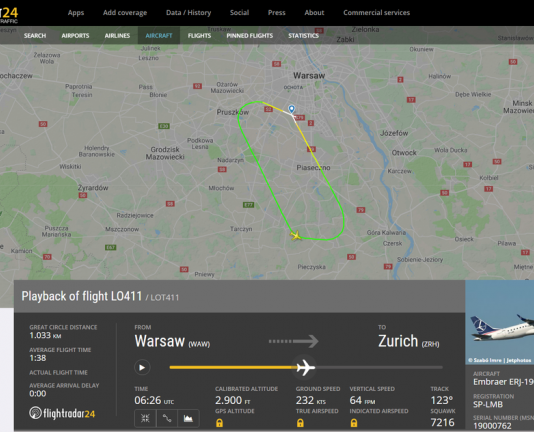
Task: Click the GPS altitude lock icon
Action: [220, 423]
